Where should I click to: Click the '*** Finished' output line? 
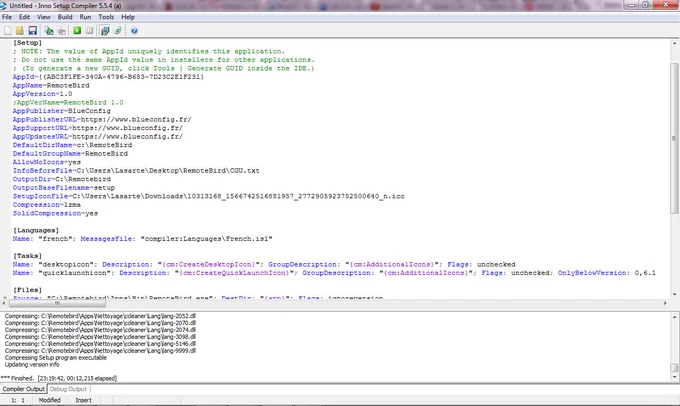click(59, 378)
